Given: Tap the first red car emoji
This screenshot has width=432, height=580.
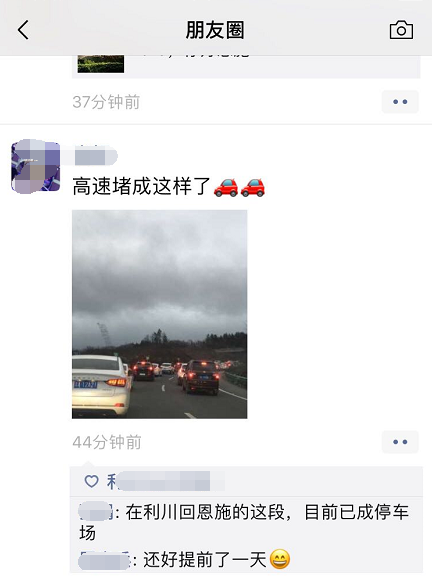Looking at the screenshot, I should 226,187.
